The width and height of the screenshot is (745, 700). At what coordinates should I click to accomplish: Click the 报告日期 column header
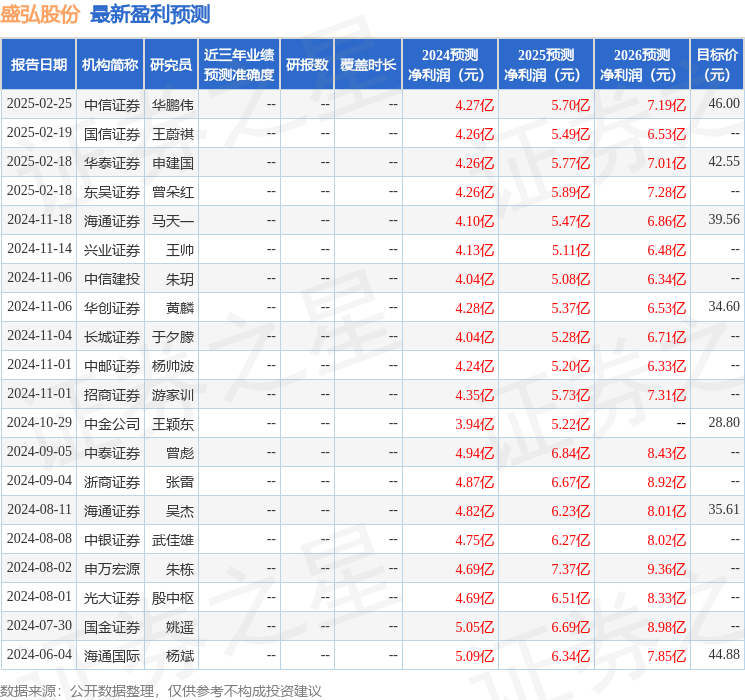tap(38, 65)
